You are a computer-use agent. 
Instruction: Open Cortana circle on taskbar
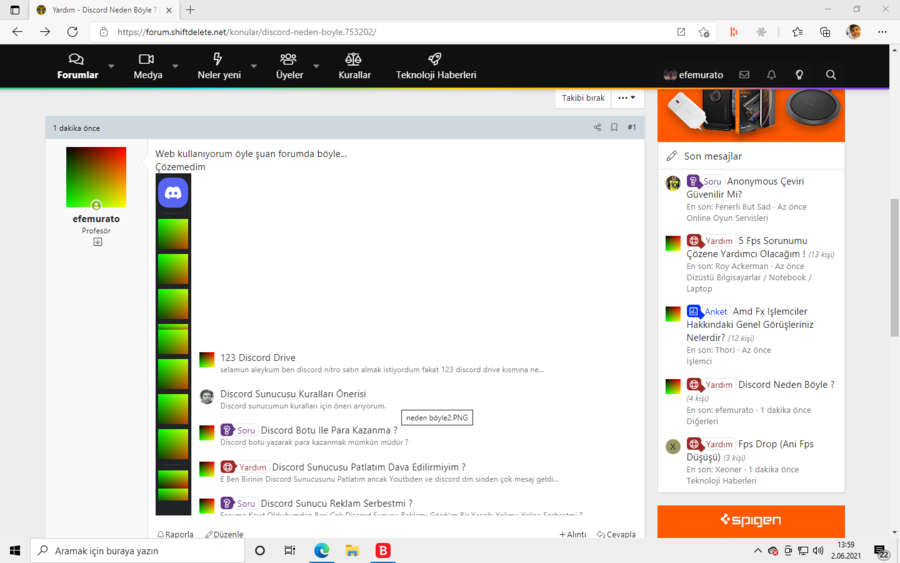[x=259, y=550]
